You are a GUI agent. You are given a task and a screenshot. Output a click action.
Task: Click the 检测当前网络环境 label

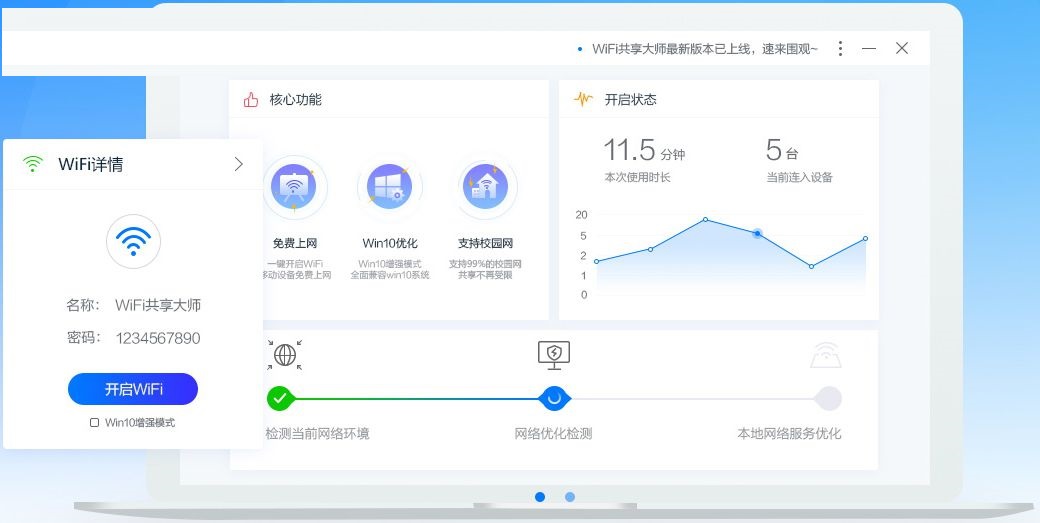(x=317, y=434)
